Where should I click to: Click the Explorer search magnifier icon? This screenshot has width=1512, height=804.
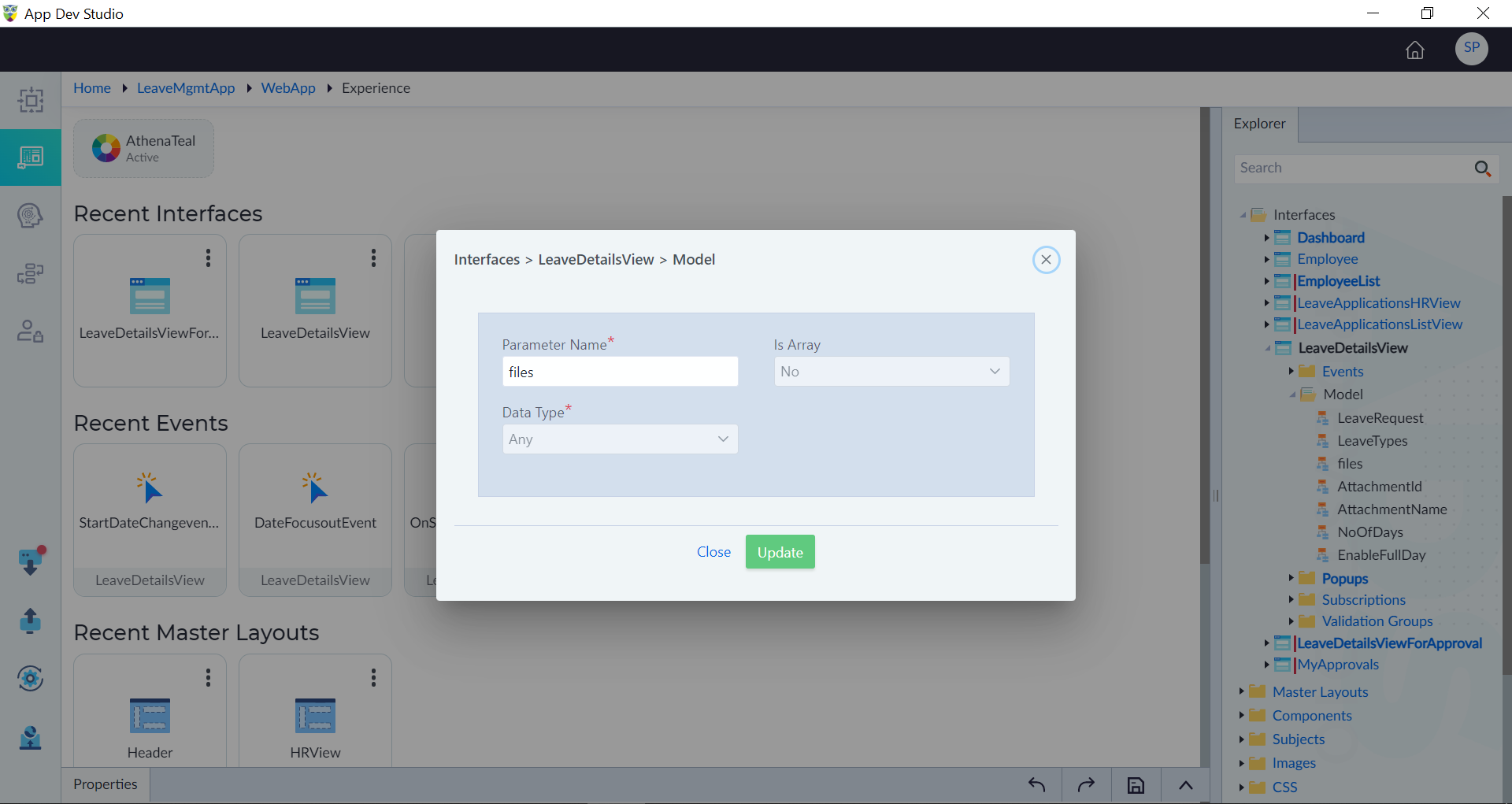click(x=1482, y=169)
